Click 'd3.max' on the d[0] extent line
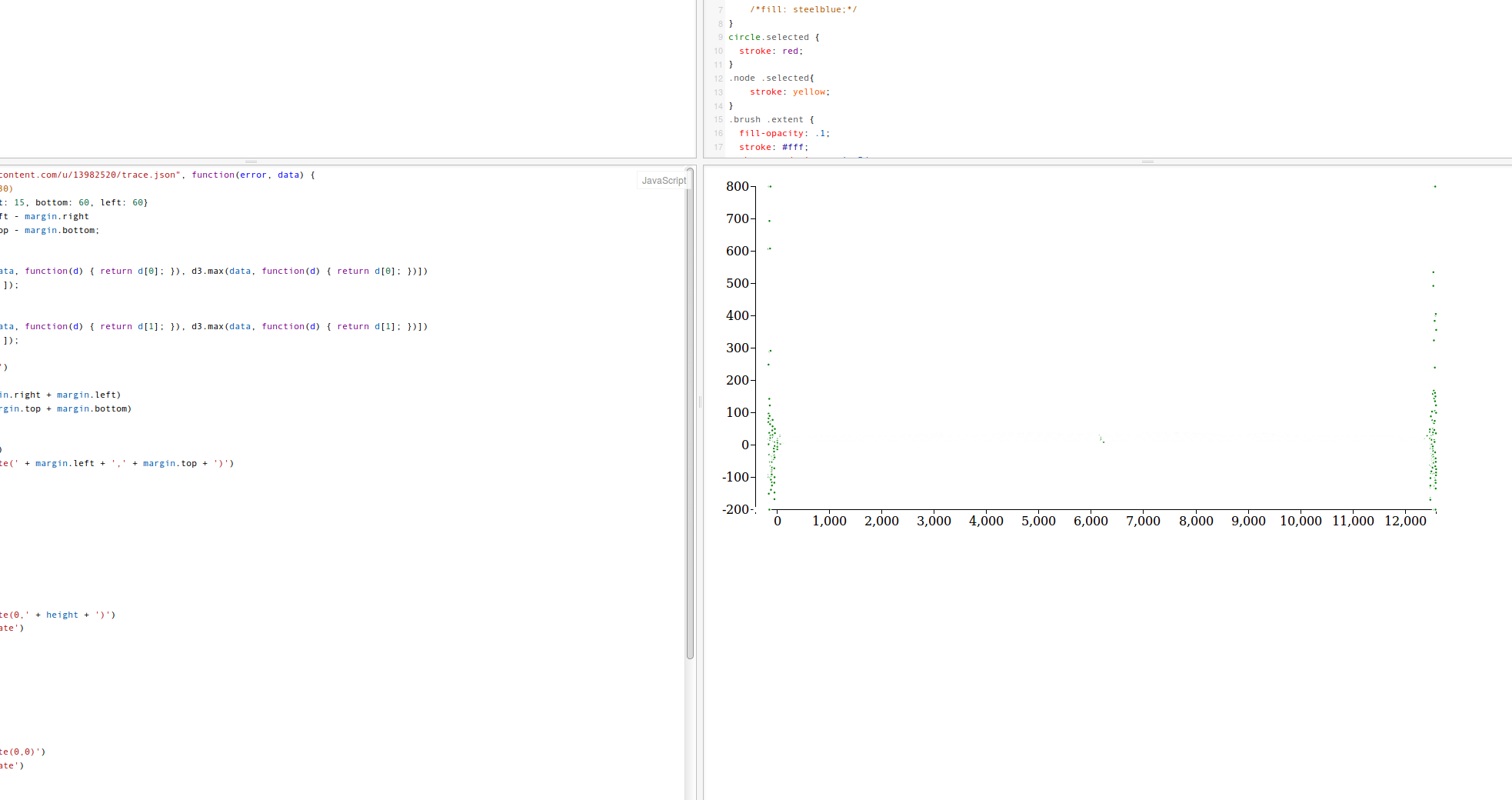1512x800 pixels. (208, 271)
